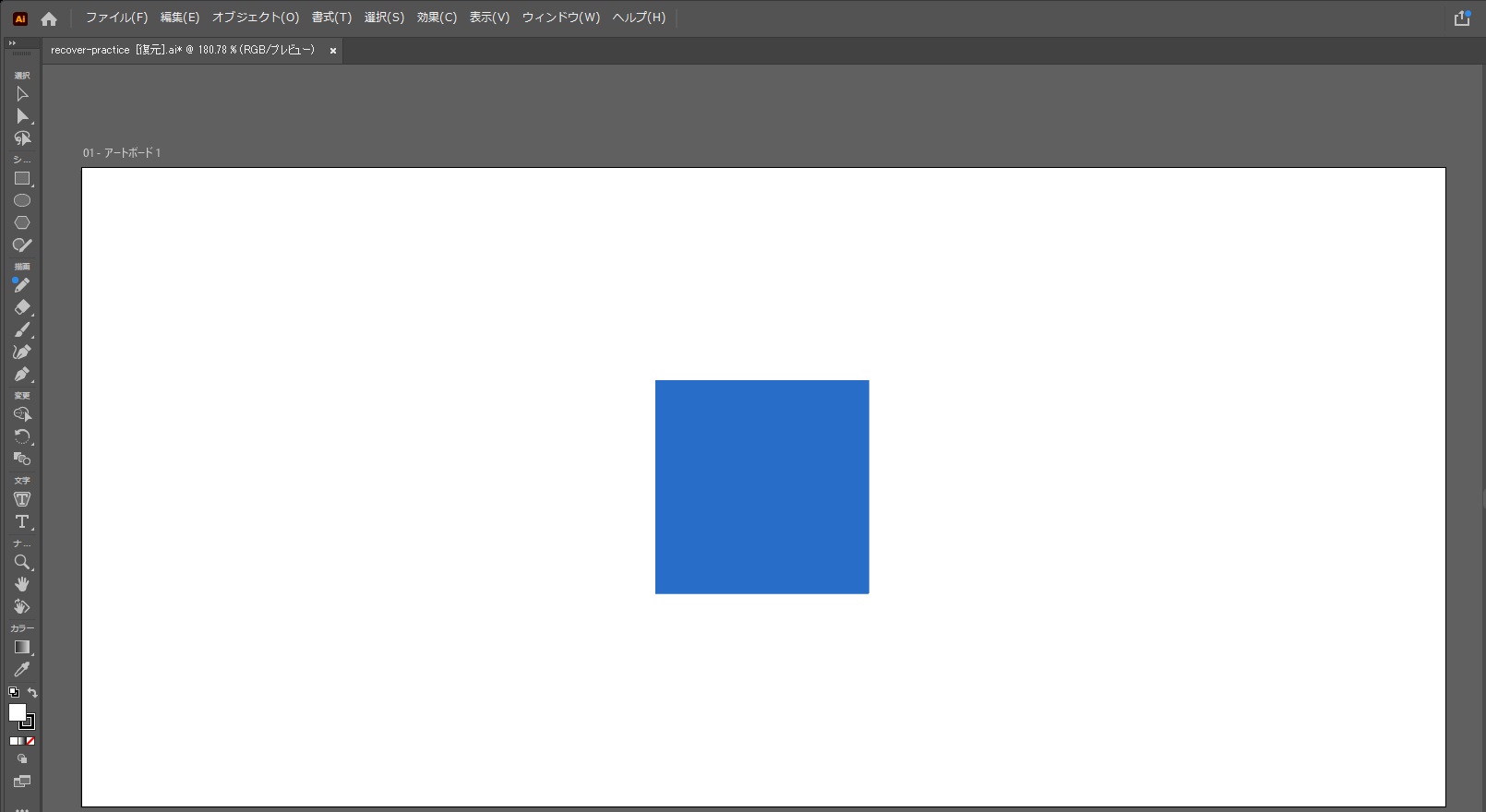This screenshot has height=812, width=1486.
Task: Change the screen mode
Action: [22, 782]
